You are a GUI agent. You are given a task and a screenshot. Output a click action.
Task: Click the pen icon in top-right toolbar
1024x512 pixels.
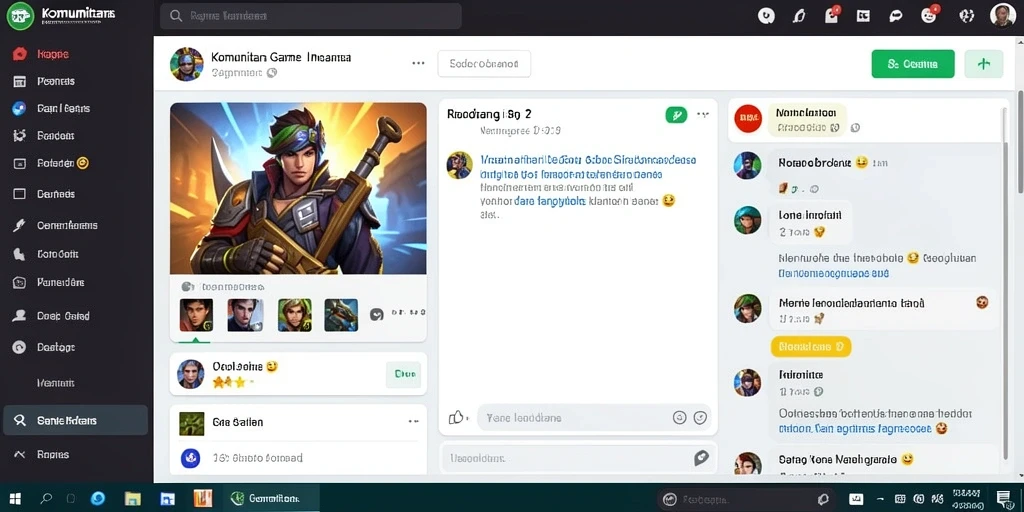799,16
